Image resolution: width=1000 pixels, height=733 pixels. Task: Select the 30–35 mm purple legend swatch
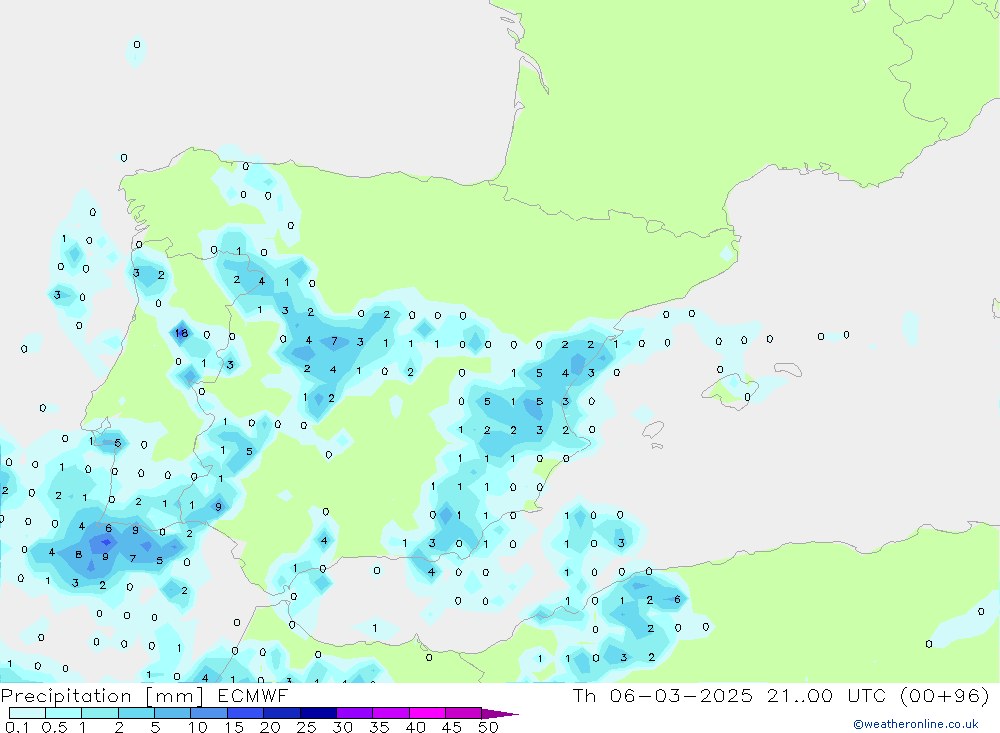[355, 713]
